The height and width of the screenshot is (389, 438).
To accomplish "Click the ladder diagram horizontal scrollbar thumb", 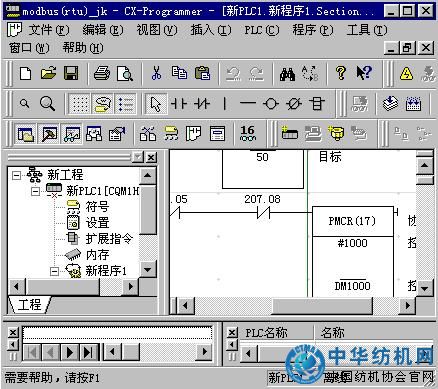I will pos(322,305).
